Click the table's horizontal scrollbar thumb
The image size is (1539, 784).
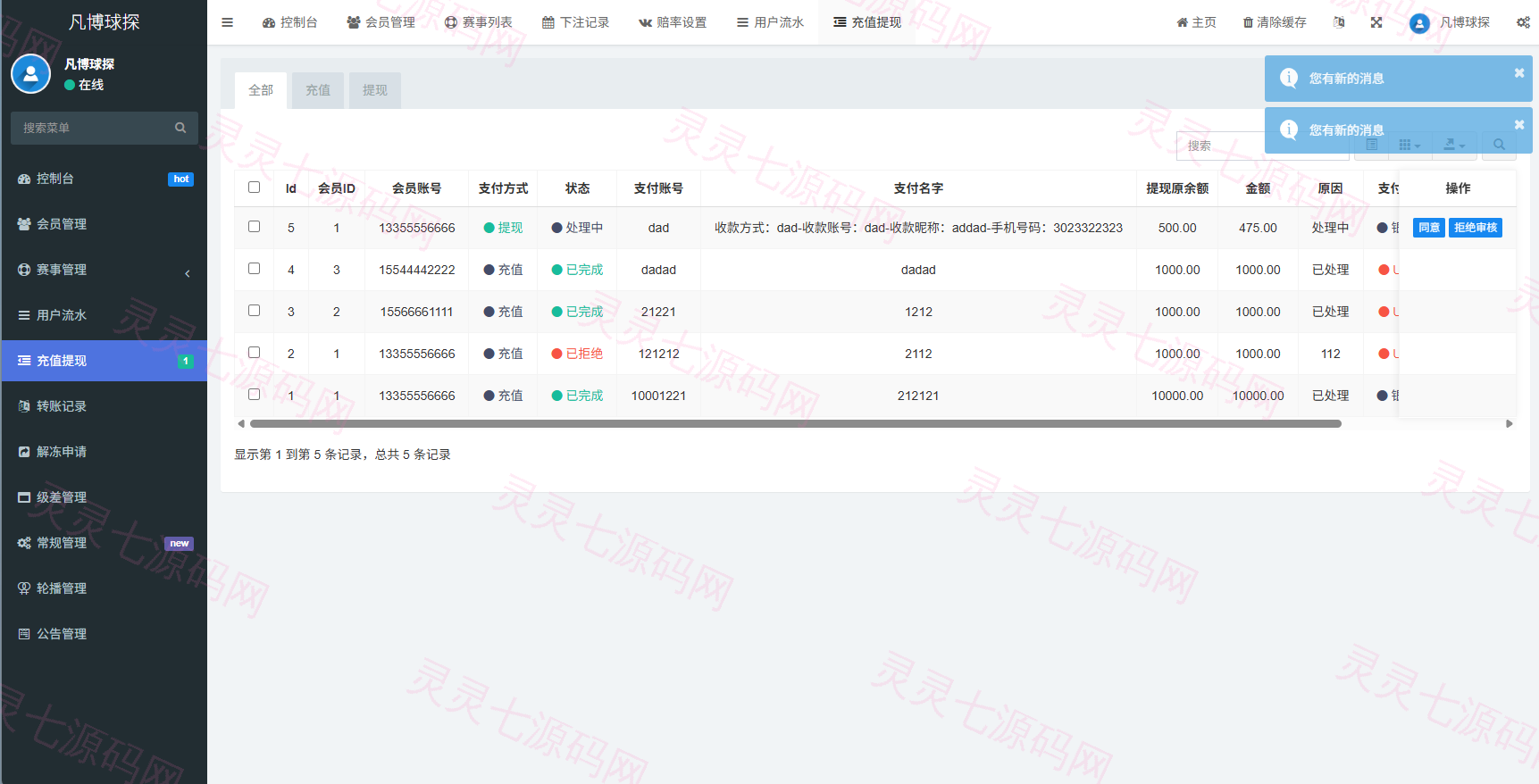(796, 424)
